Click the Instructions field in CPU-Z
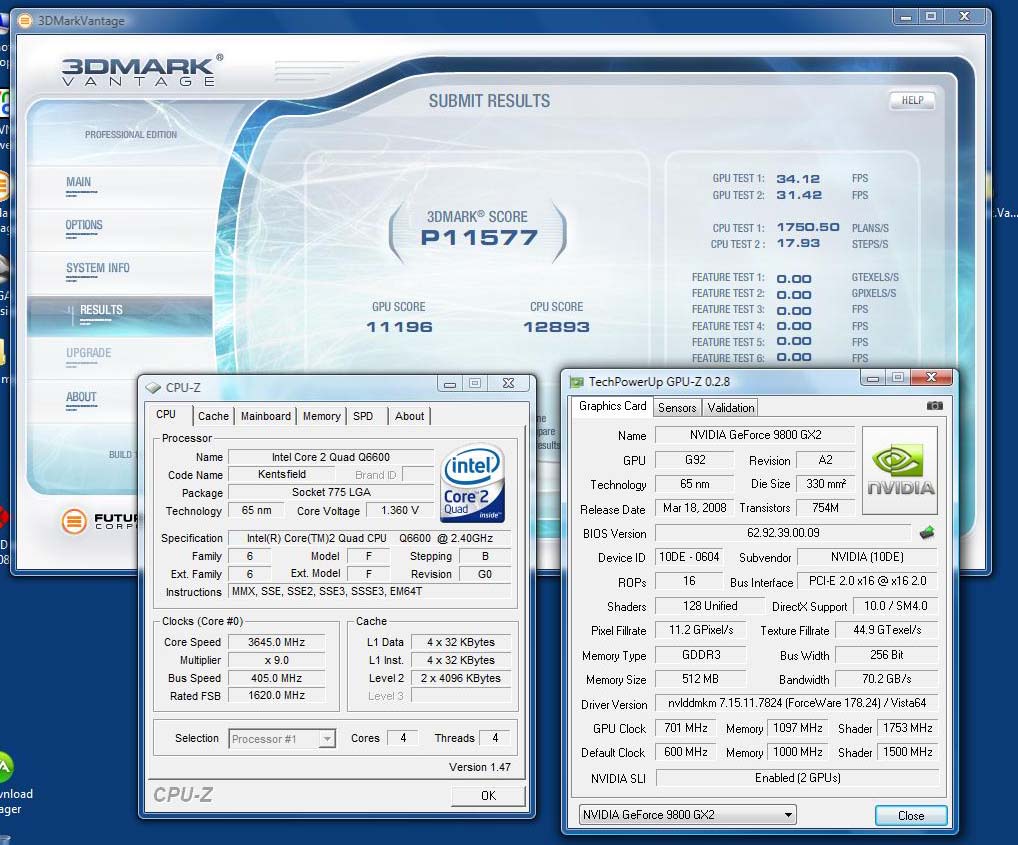 coord(369,591)
